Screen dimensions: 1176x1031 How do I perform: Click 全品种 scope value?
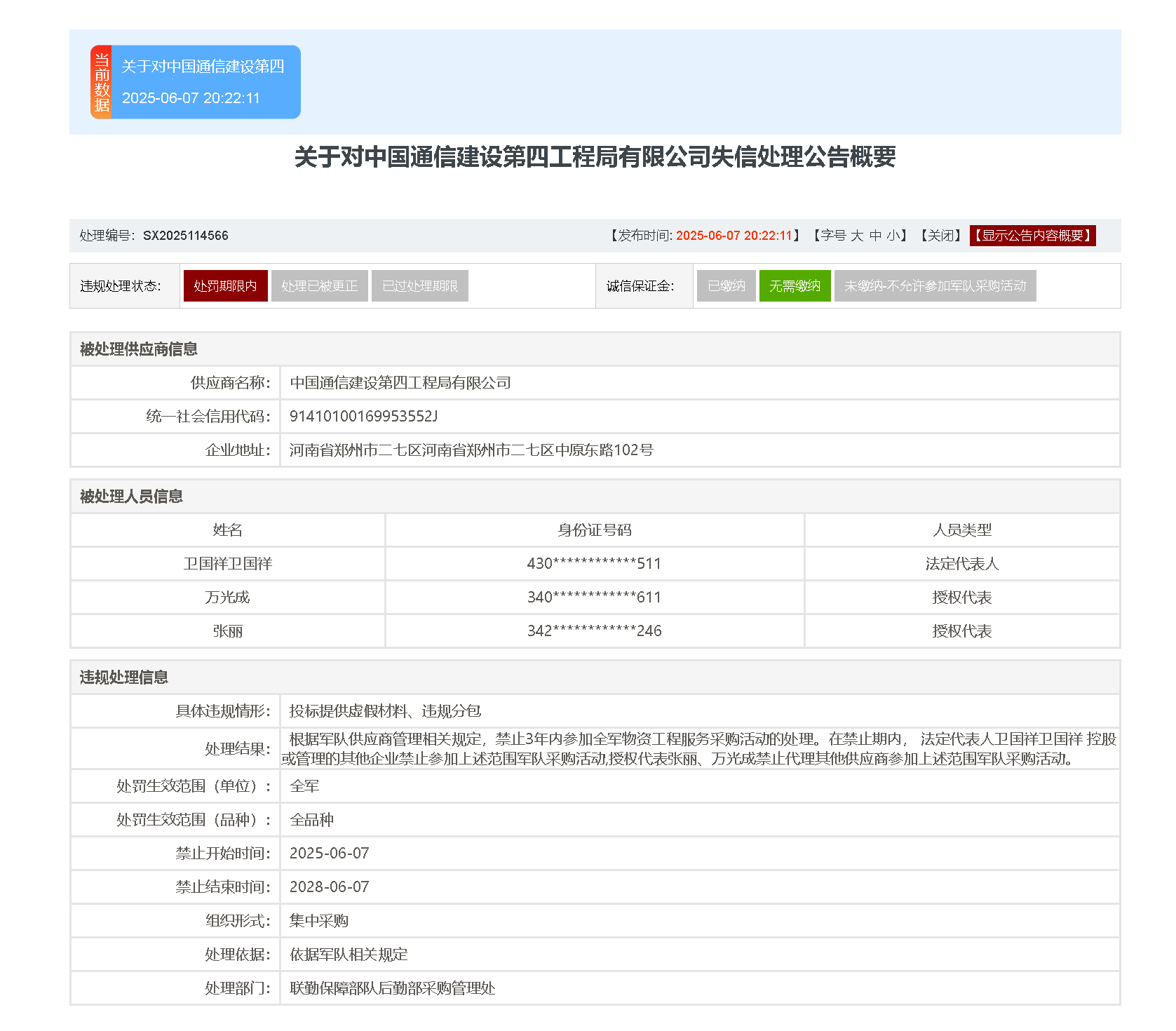pos(312,820)
